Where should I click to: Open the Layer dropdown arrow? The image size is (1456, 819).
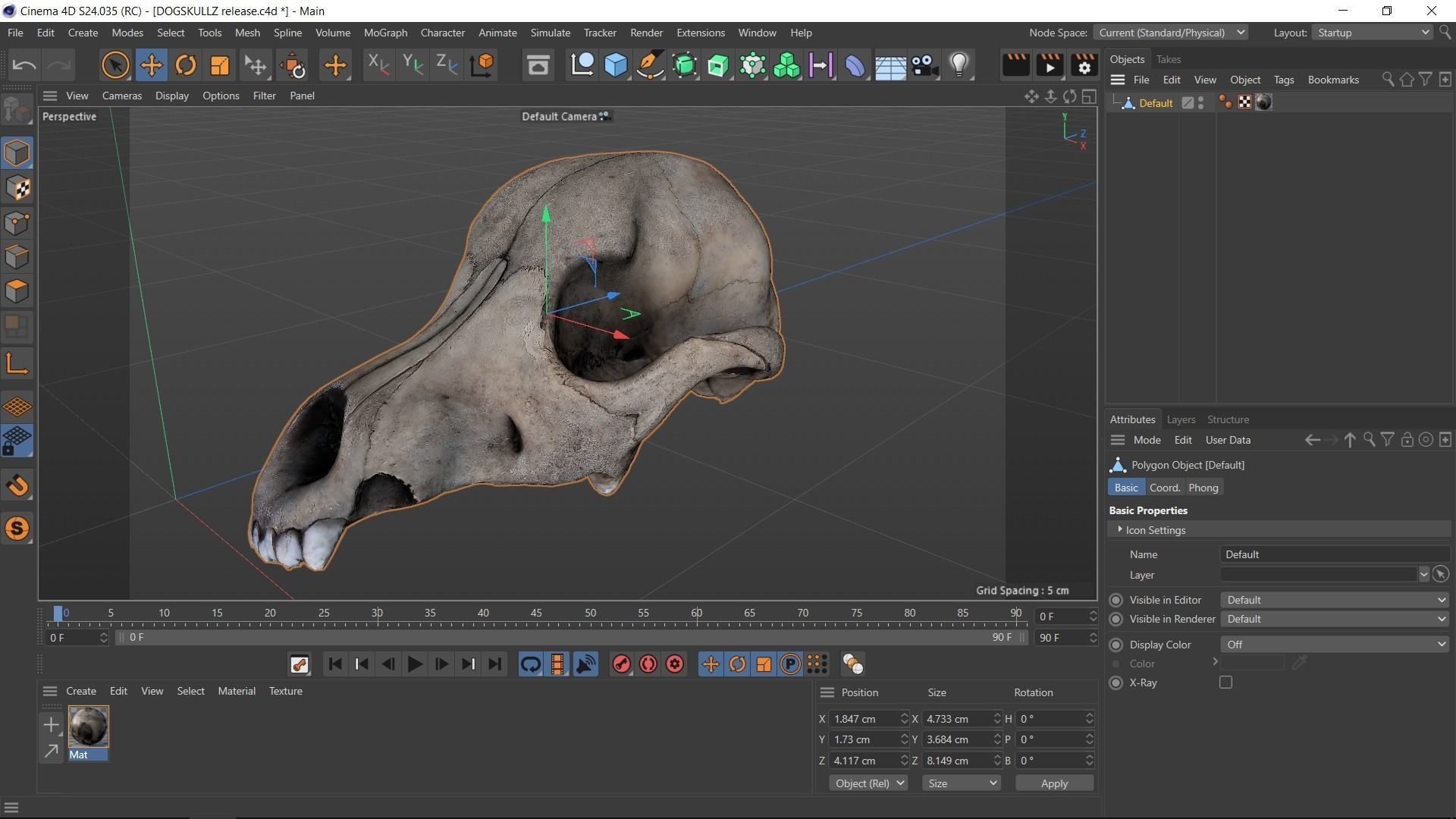(1423, 575)
